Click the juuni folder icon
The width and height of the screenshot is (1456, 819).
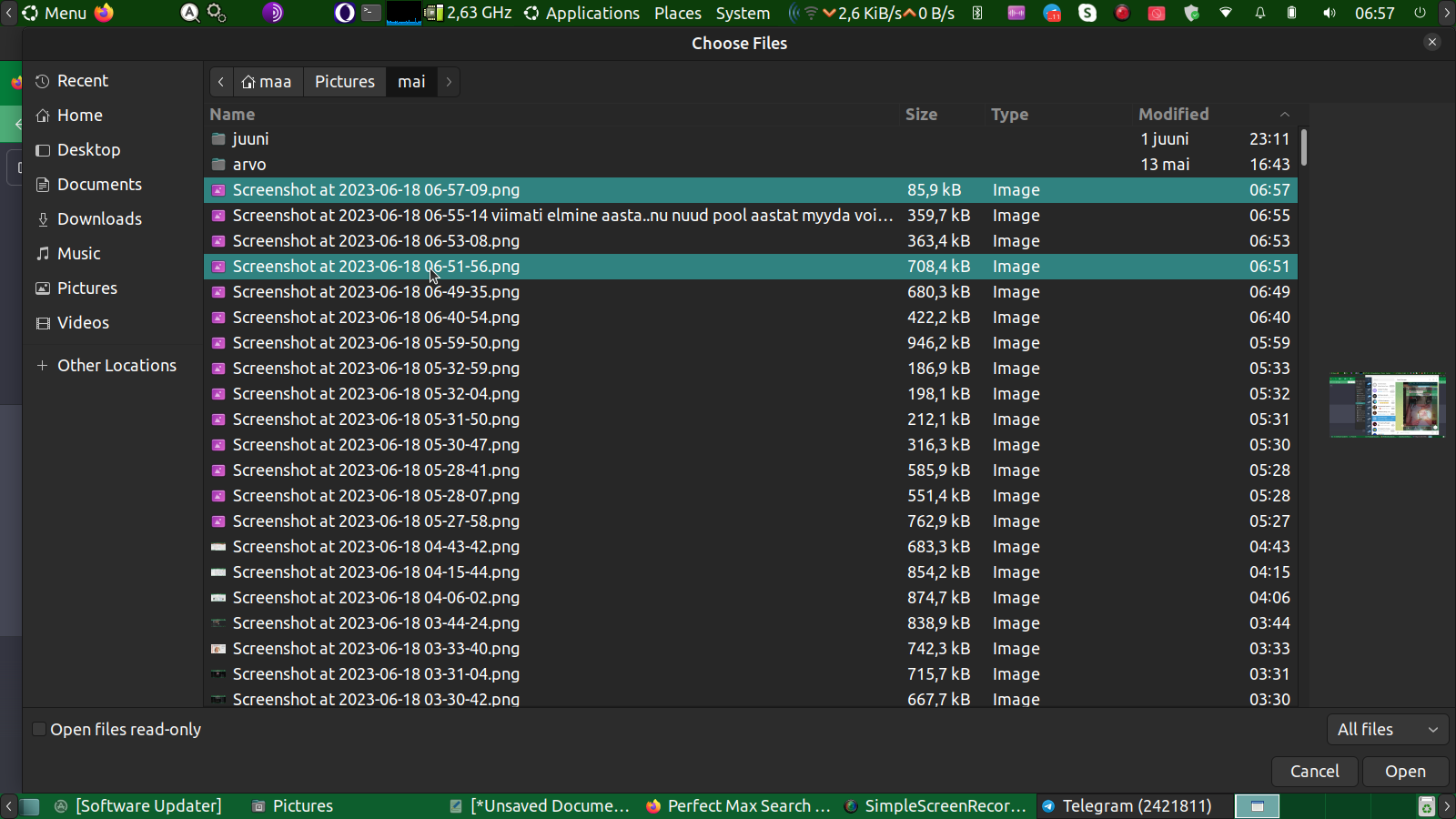click(x=218, y=139)
